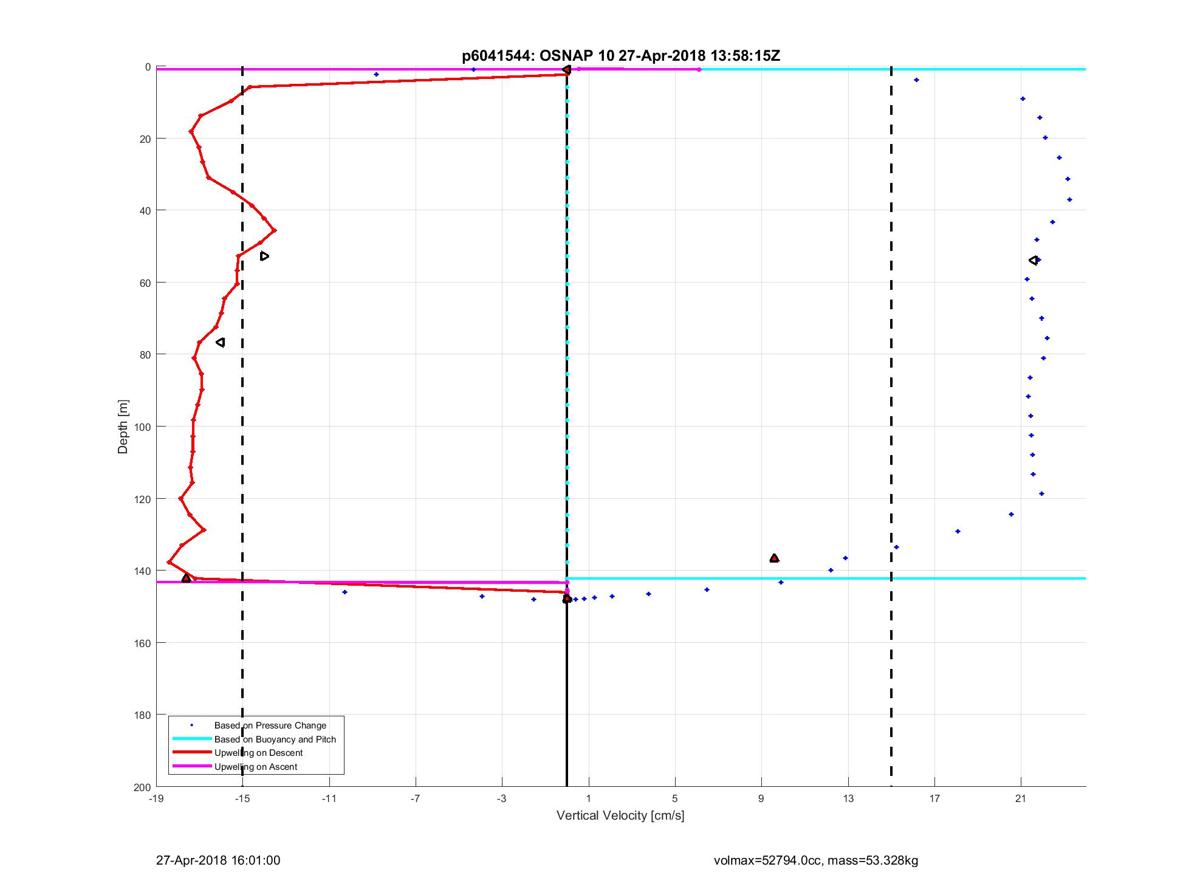Click the 'Depth [m]' axis label
The image size is (1200, 885).
tap(124, 427)
